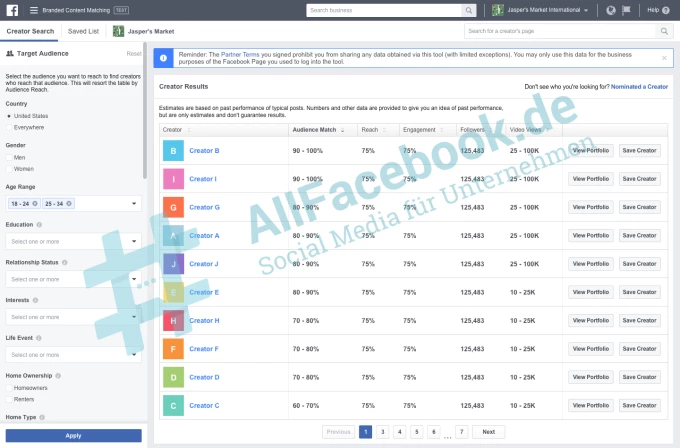The width and height of the screenshot is (680, 448).
Task: Click the Apply button
Action: click(73, 435)
